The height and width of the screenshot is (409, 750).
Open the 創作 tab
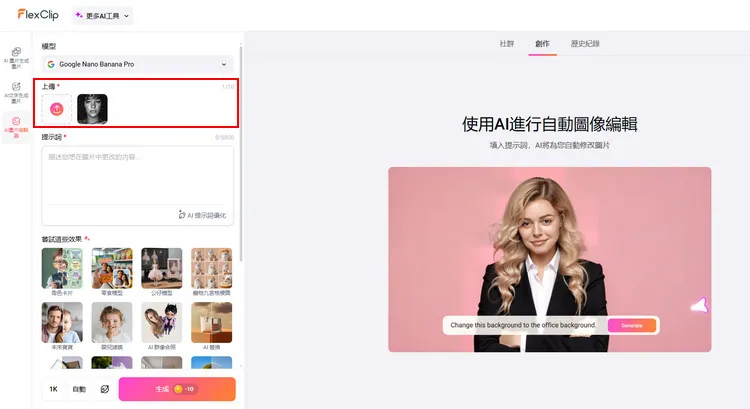click(x=543, y=44)
